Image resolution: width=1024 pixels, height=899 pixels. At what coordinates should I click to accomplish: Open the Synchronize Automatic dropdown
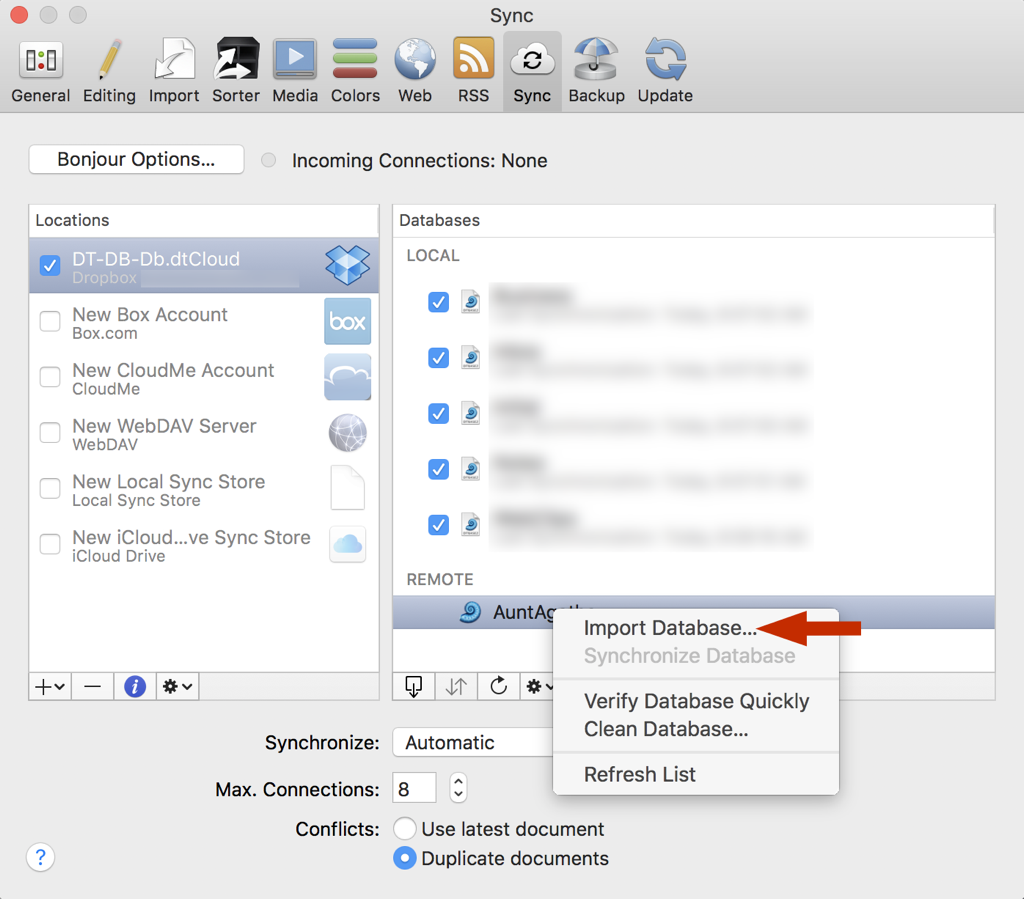click(472, 742)
